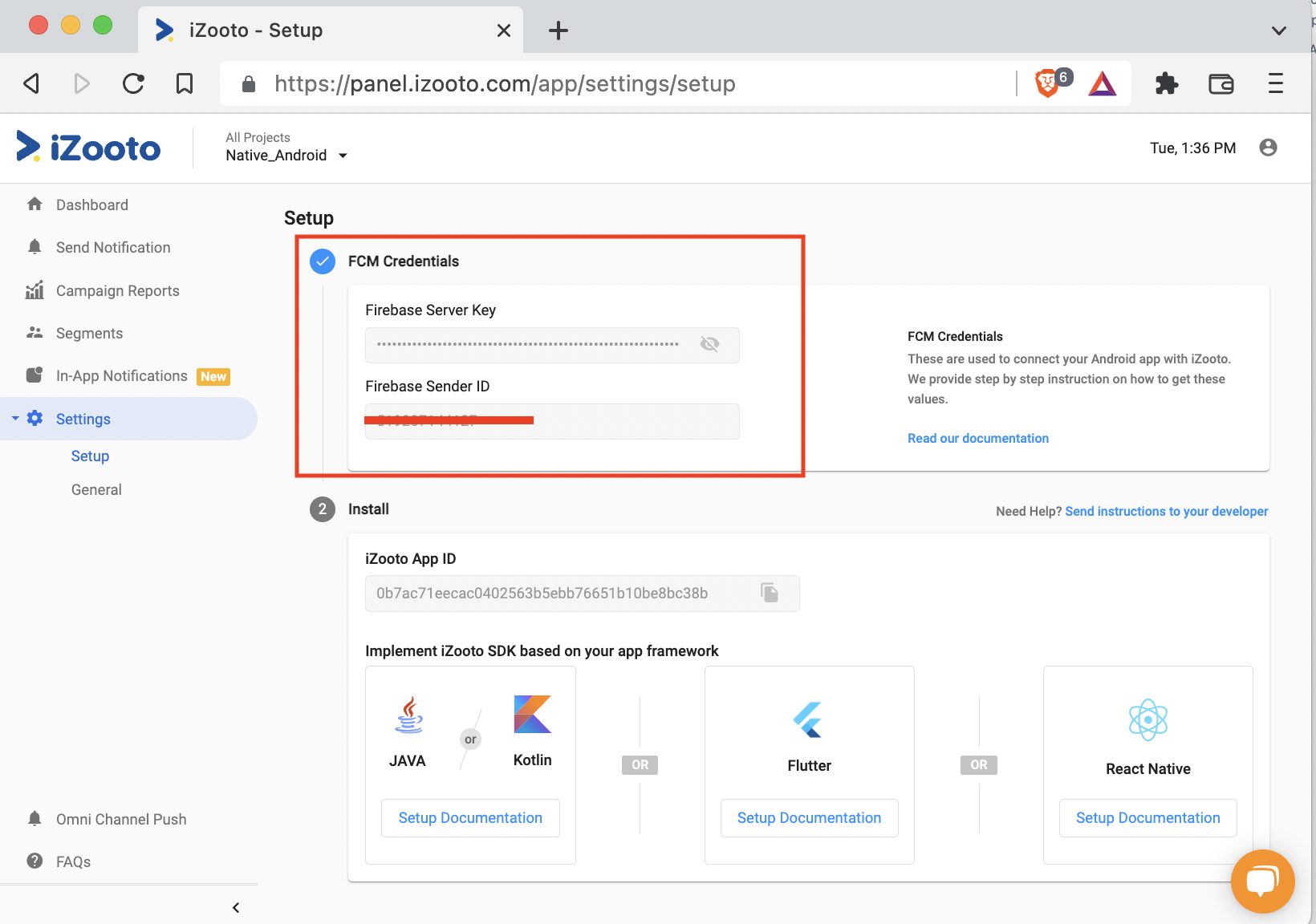Collapse the Settings menu section
Viewport: 1316px width, 924px height.
tap(15, 419)
